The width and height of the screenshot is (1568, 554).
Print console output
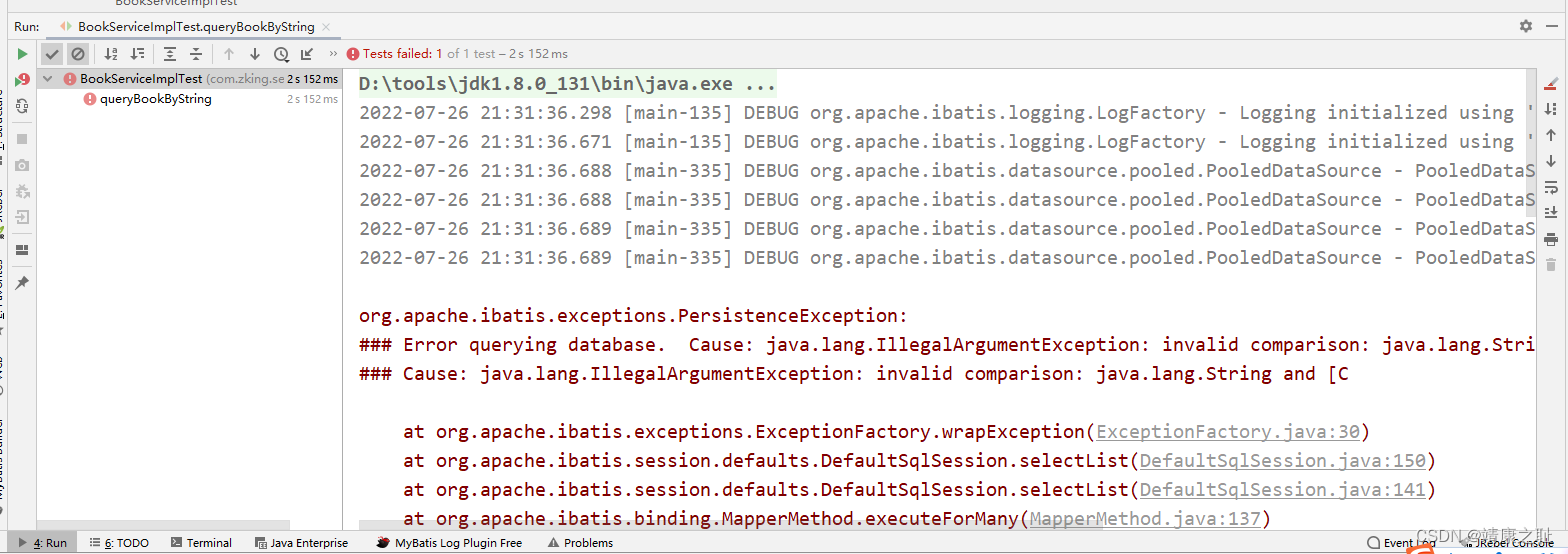pyautogui.click(x=1551, y=239)
